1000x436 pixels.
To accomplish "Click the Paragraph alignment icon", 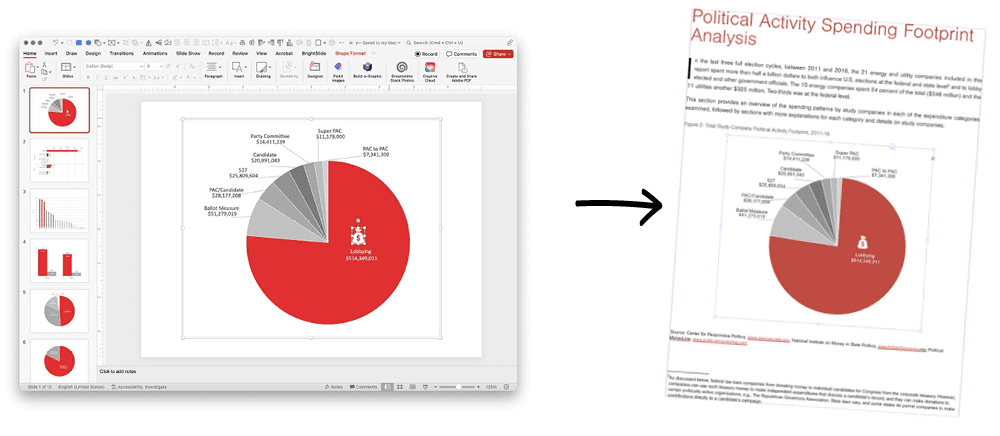I will pos(212,66).
